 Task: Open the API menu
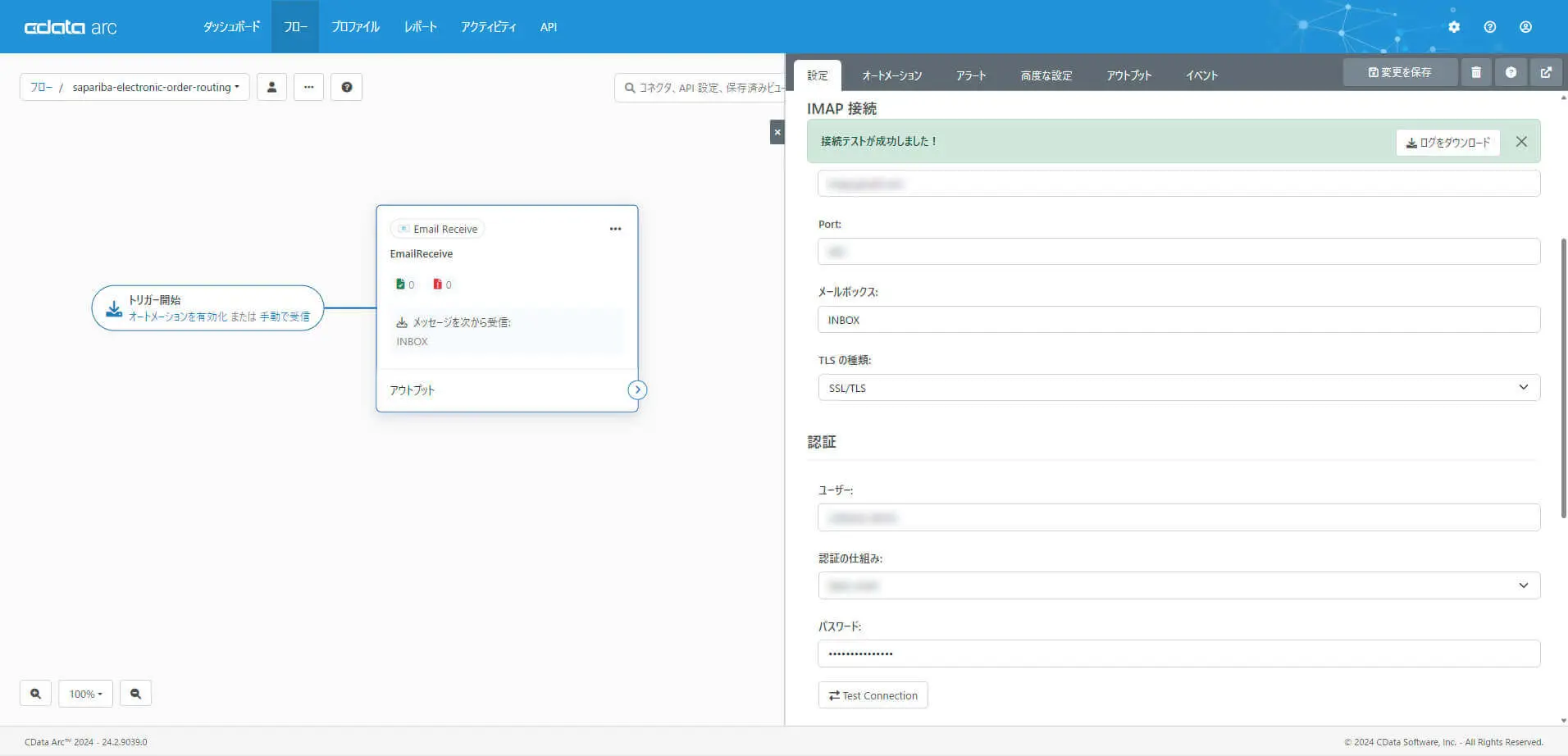[549, 27]
